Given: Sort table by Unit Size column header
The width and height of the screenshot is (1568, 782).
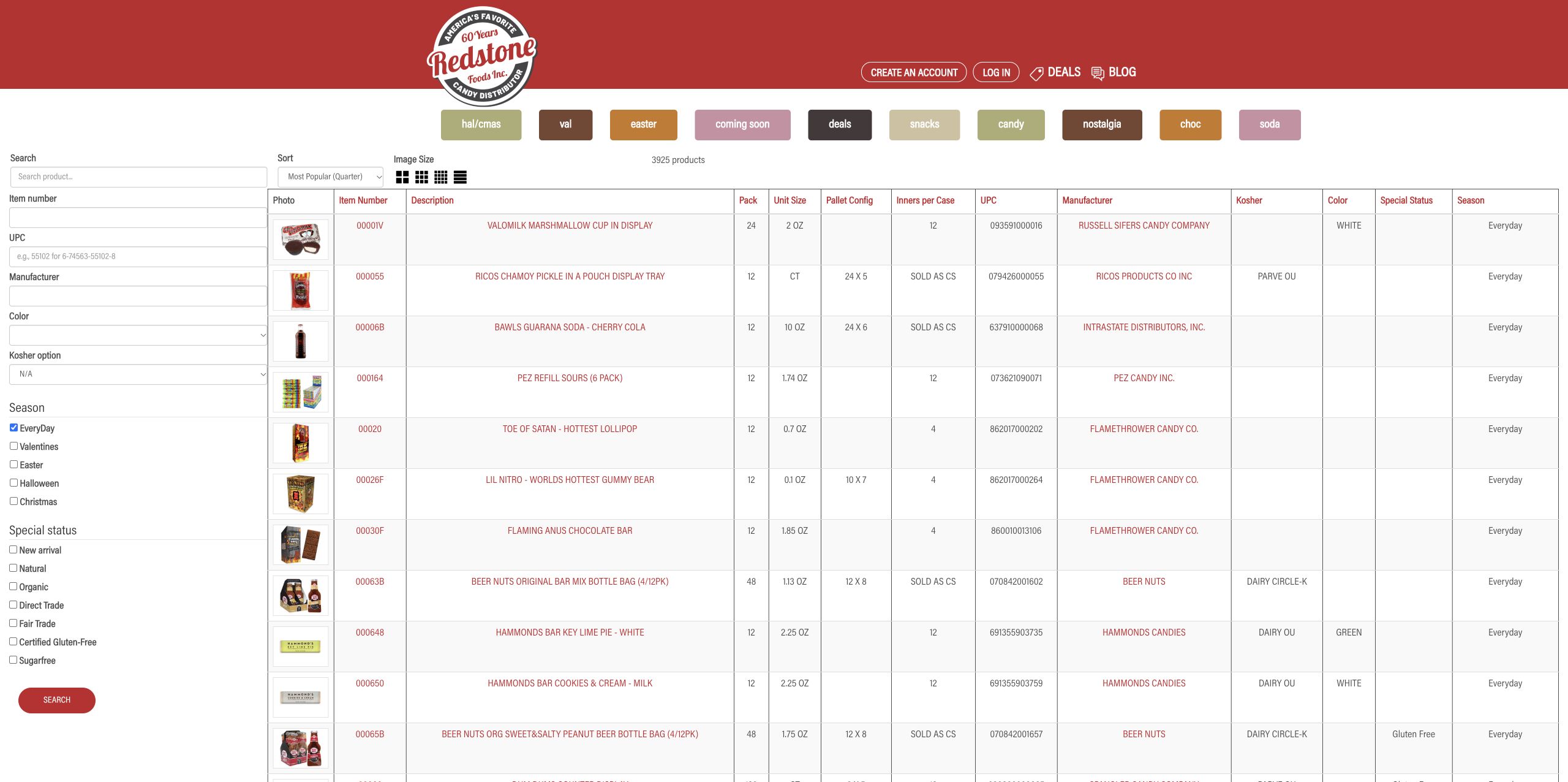Looking at the screenshot, I should (790, 200).
